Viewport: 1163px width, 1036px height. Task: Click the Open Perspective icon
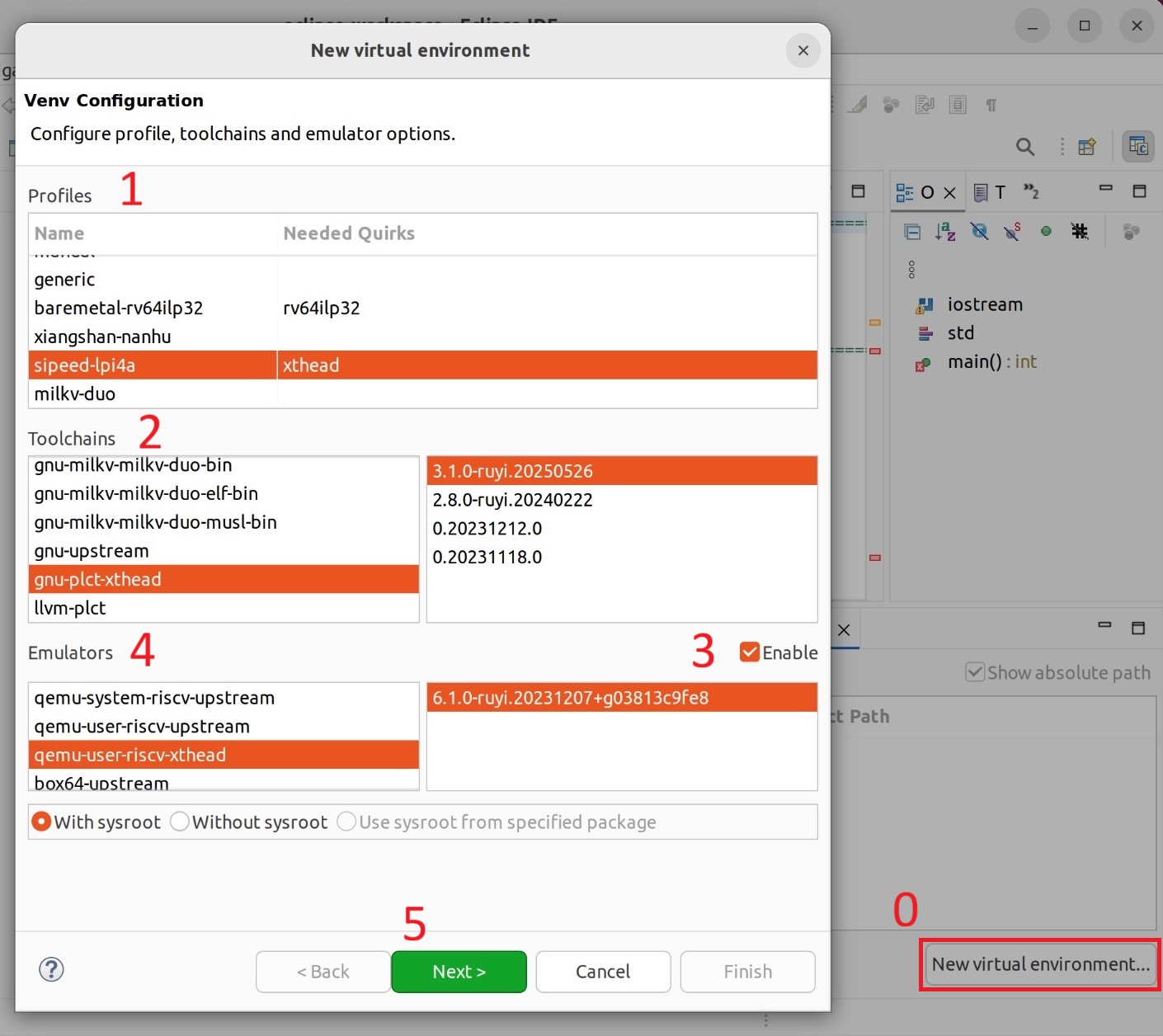click(1087, 147)
